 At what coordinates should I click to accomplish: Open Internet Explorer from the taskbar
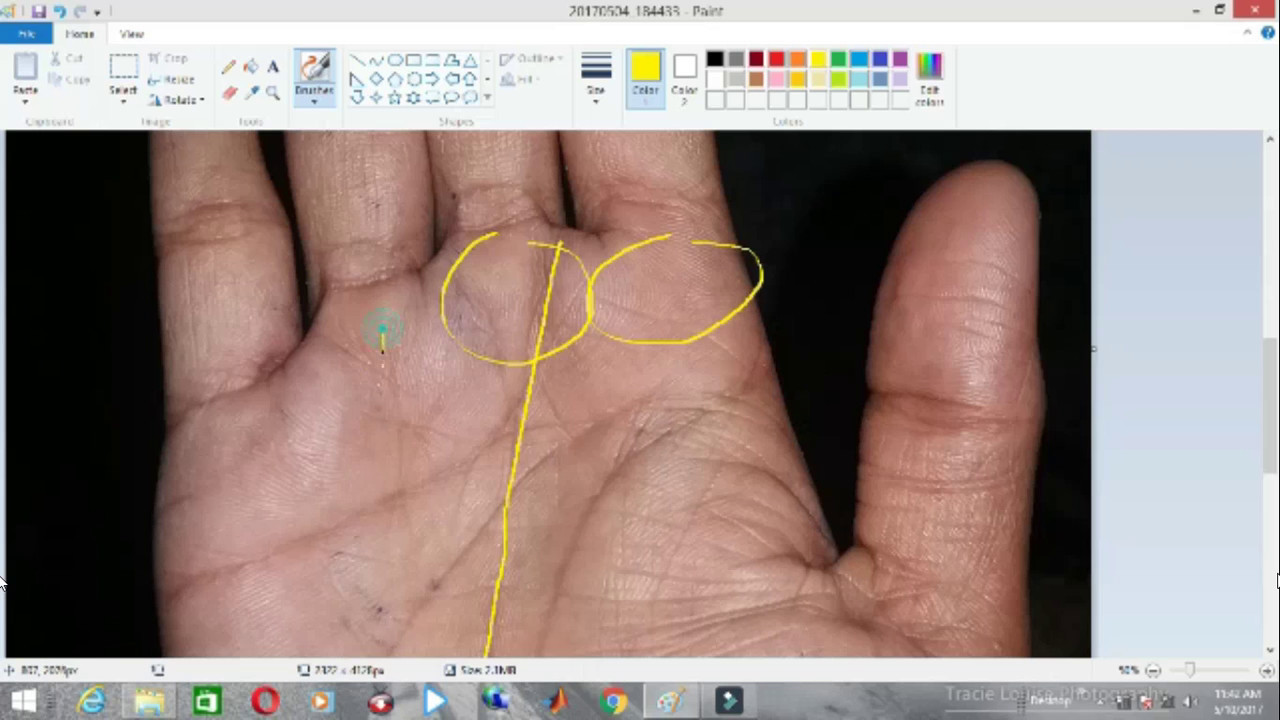point(91,701)
